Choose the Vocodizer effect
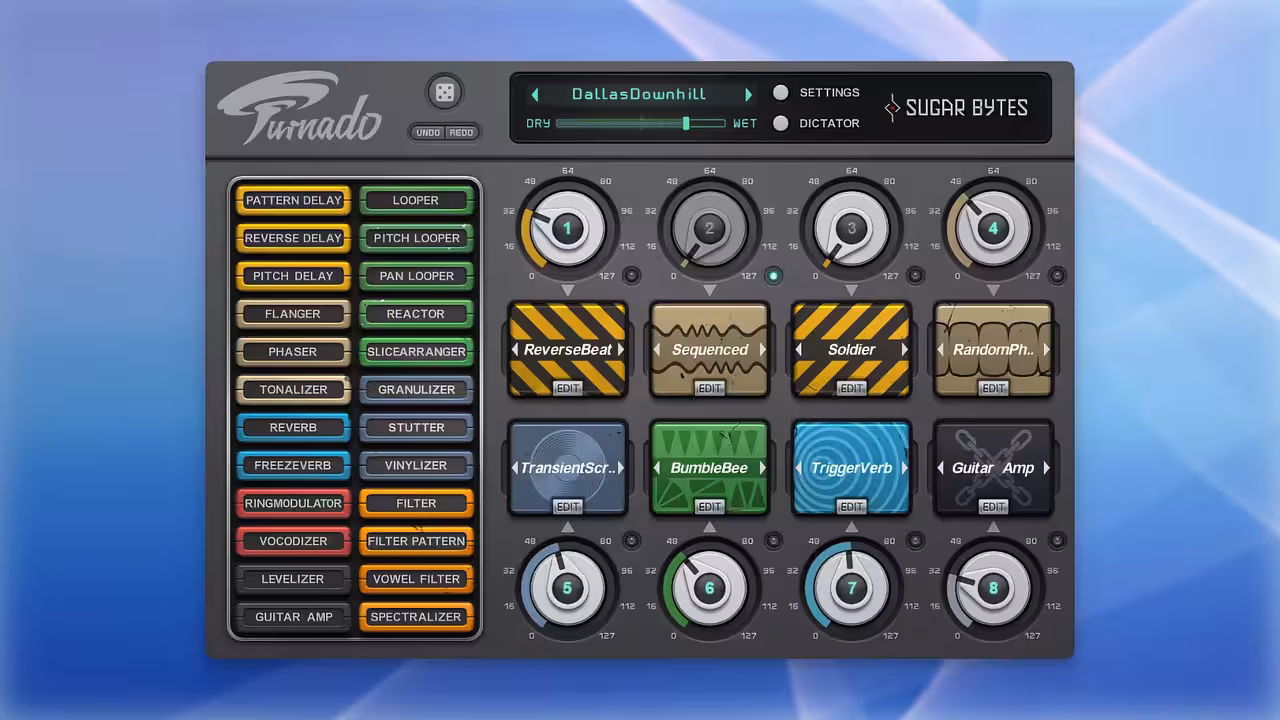This screenshot has height=720, width=1280. click(x=293, y=541)
